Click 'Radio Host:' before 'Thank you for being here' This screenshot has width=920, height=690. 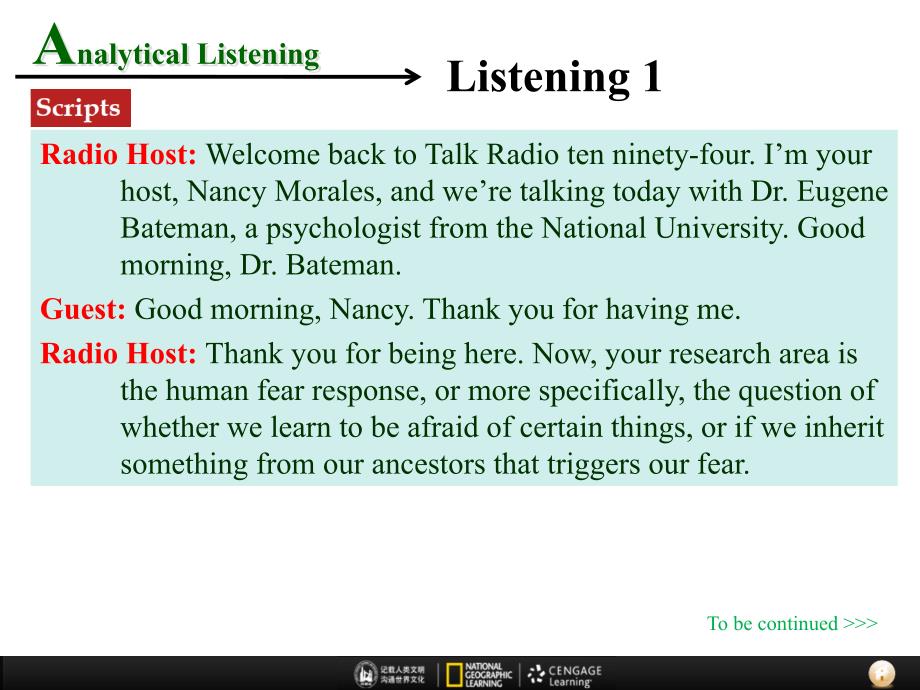click(x=118, y=354)
